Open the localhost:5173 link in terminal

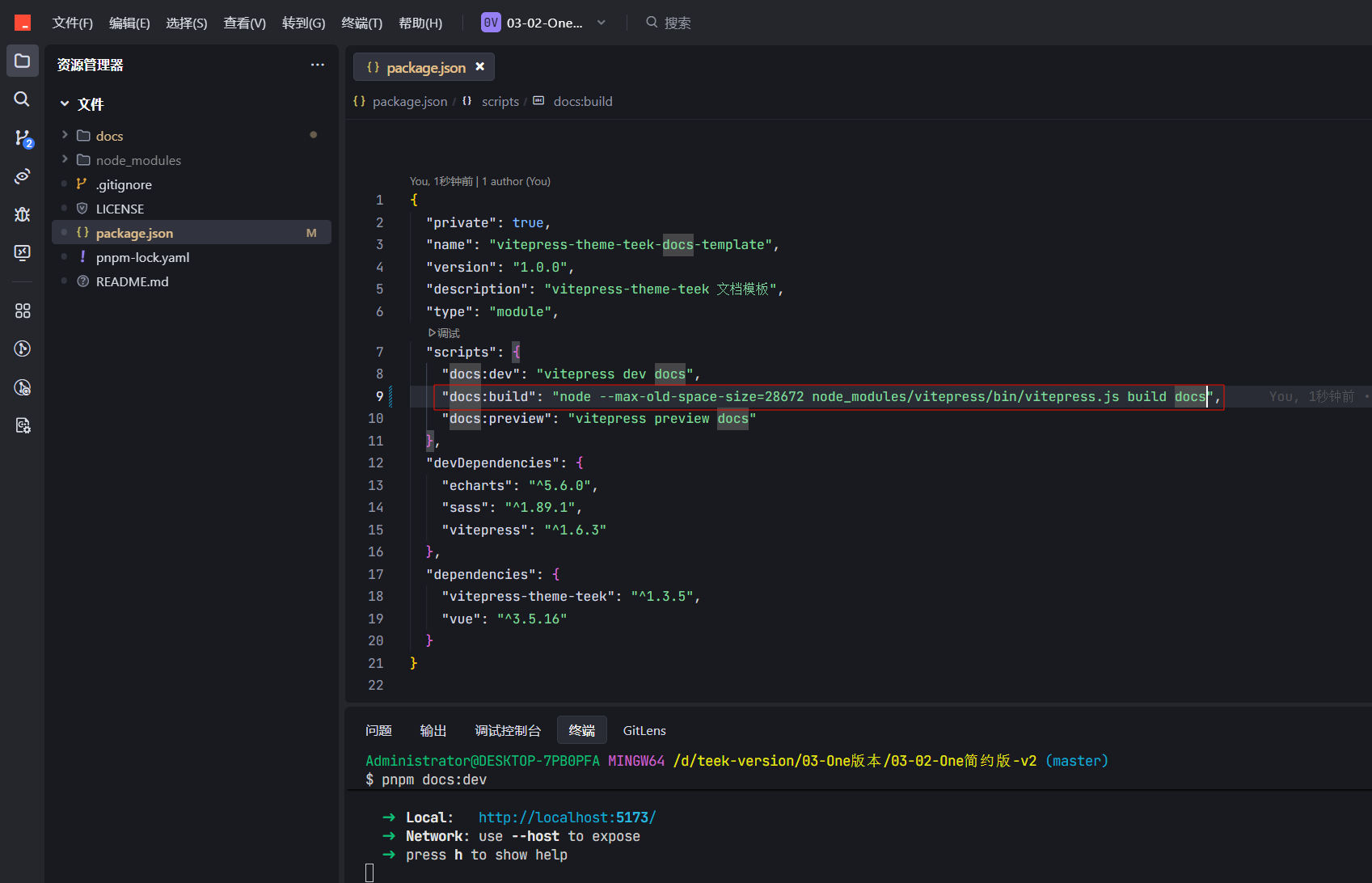point(568,818)
